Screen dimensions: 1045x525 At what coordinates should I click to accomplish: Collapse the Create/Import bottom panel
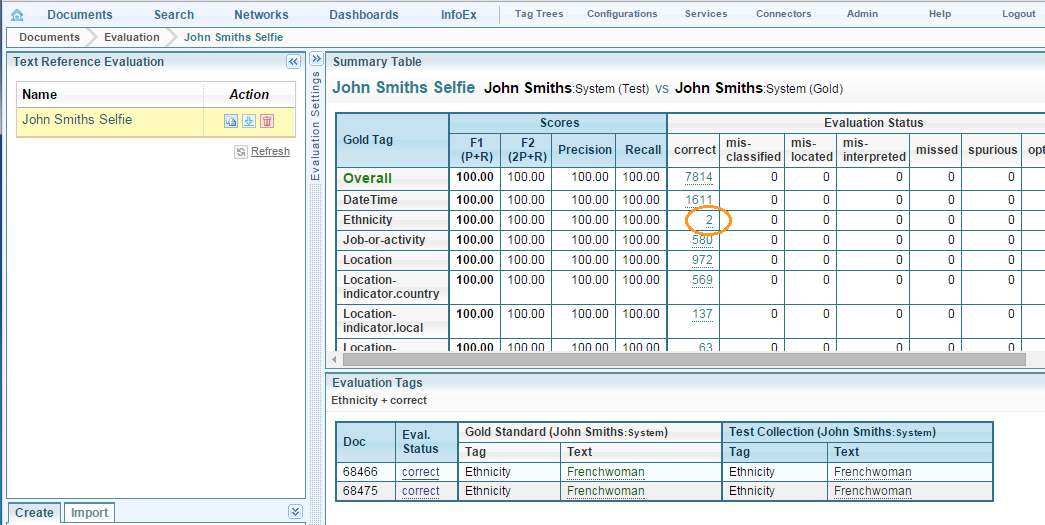point(294,512)
